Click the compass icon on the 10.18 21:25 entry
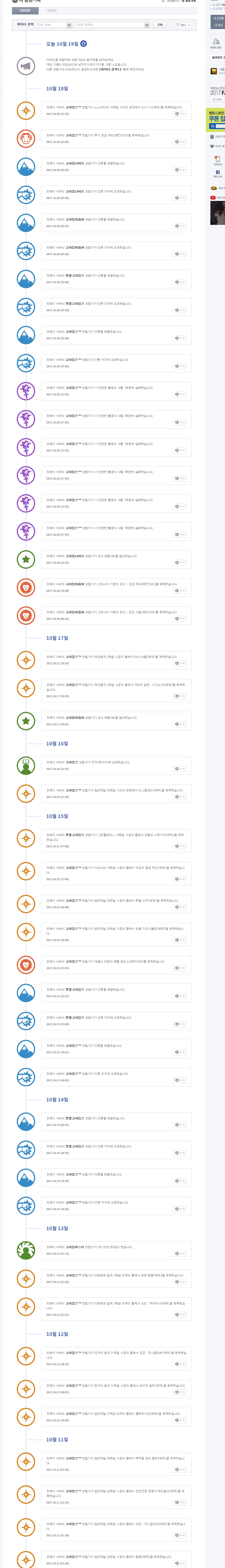 click(x=26, y=110)
